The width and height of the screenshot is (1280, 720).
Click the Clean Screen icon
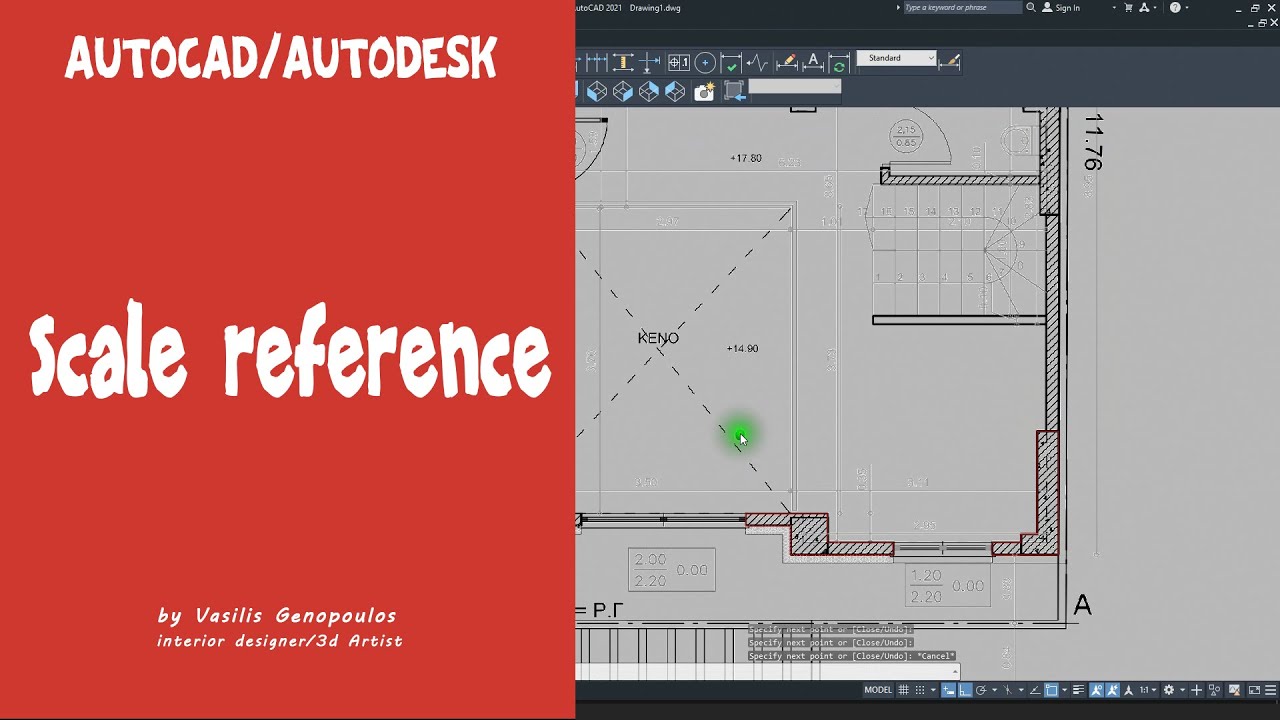tap(1254, 690)
